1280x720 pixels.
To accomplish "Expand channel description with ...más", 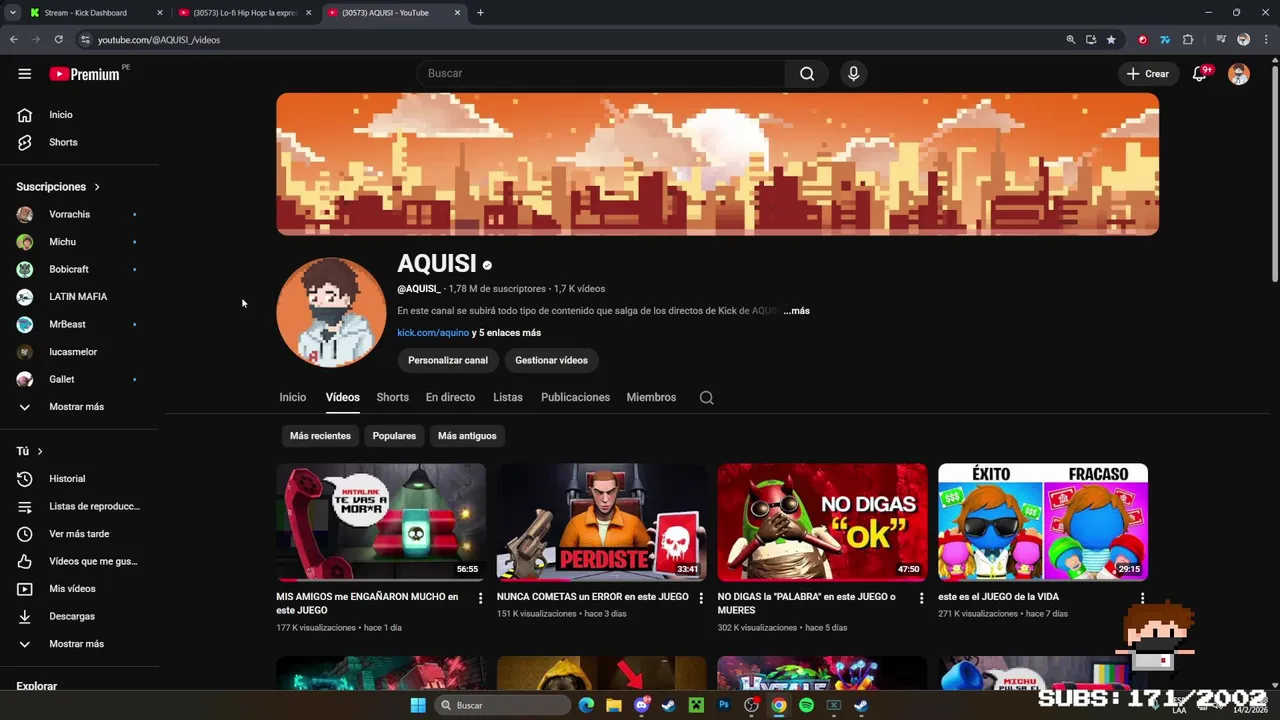I will pyautogui.click(x=797, y=311).
